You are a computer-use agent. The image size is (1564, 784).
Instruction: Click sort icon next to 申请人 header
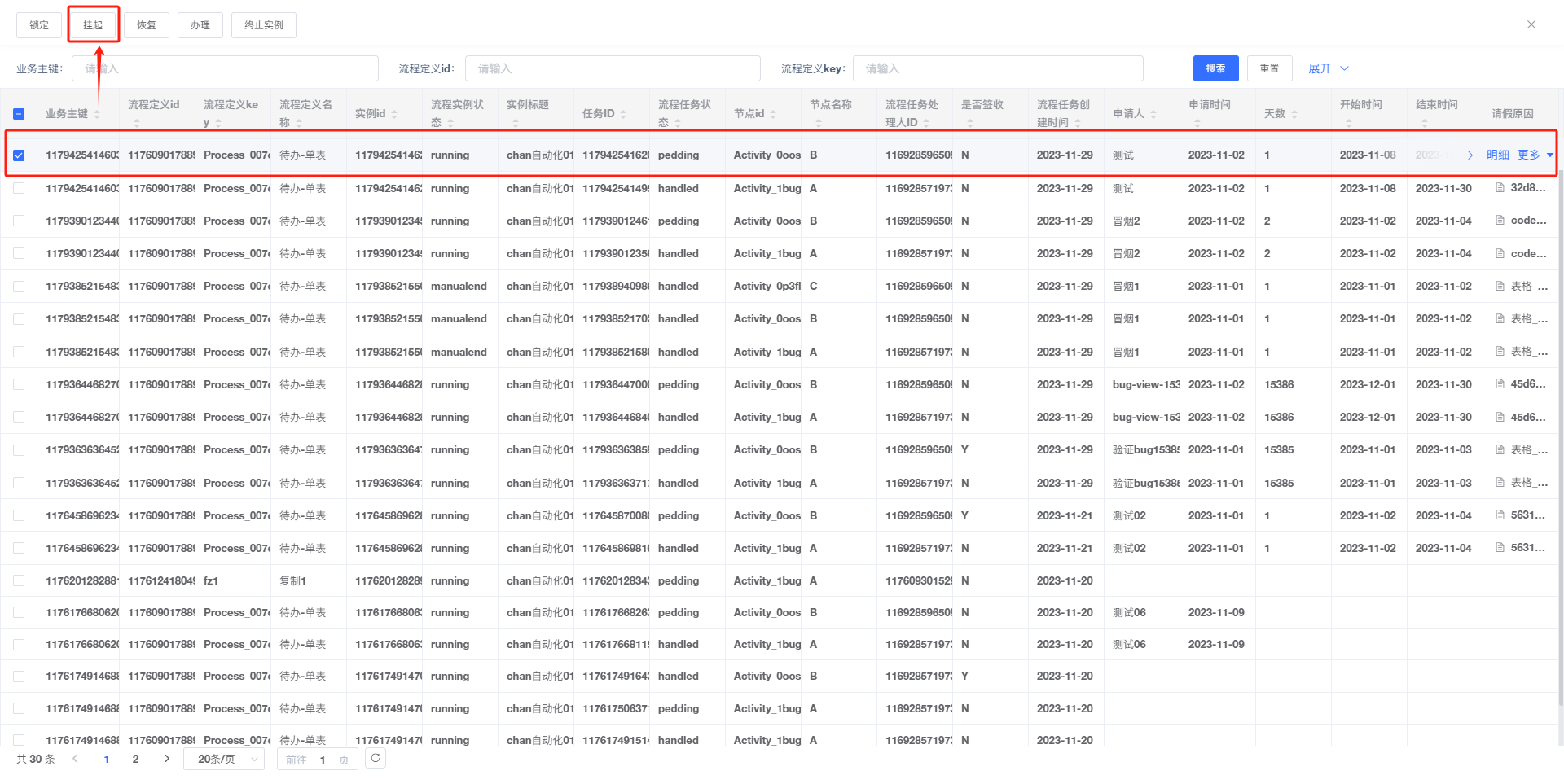tap(1153, 114)
